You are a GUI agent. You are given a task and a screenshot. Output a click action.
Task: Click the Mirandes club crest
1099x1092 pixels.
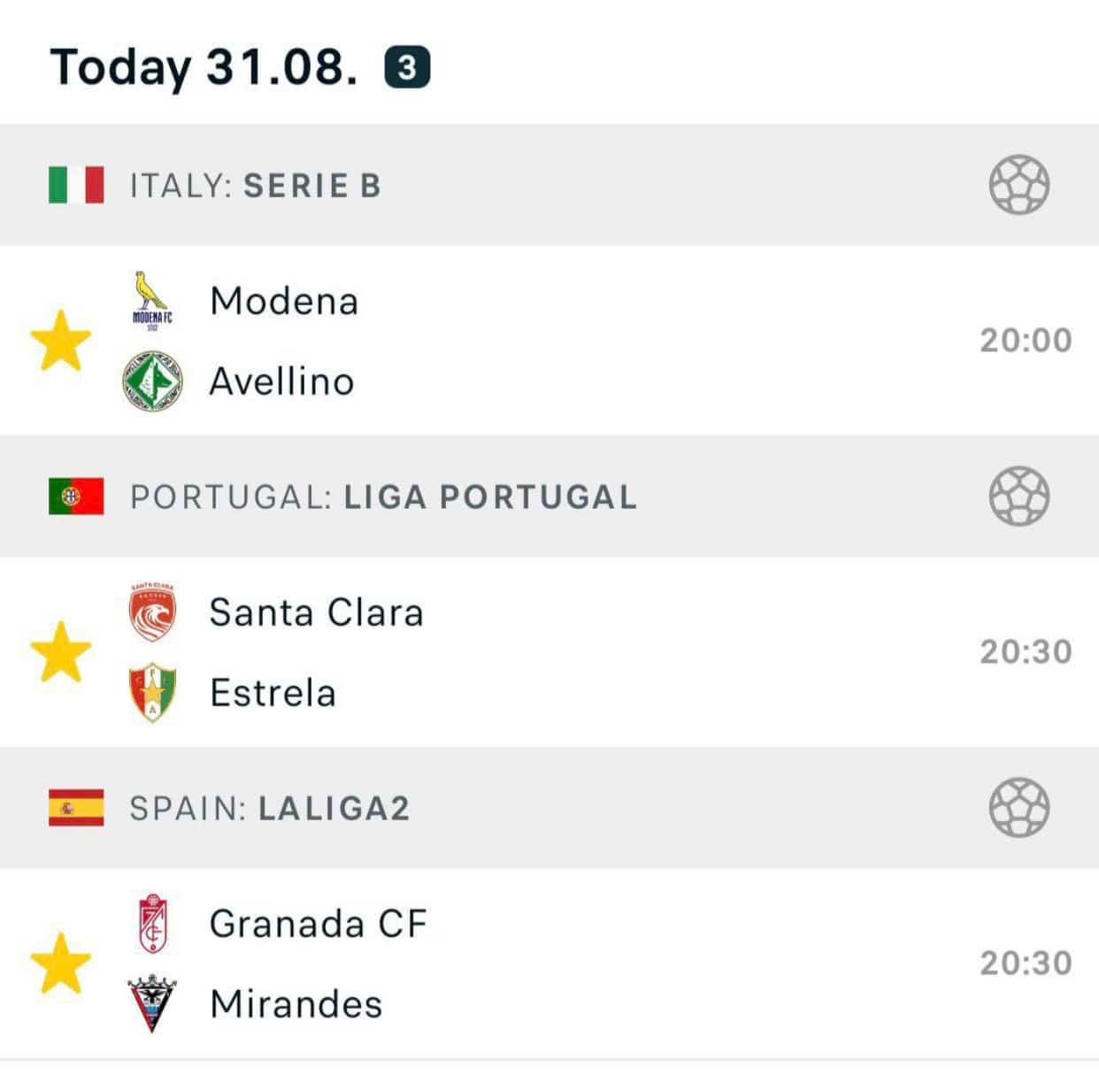click(152, 1004)
